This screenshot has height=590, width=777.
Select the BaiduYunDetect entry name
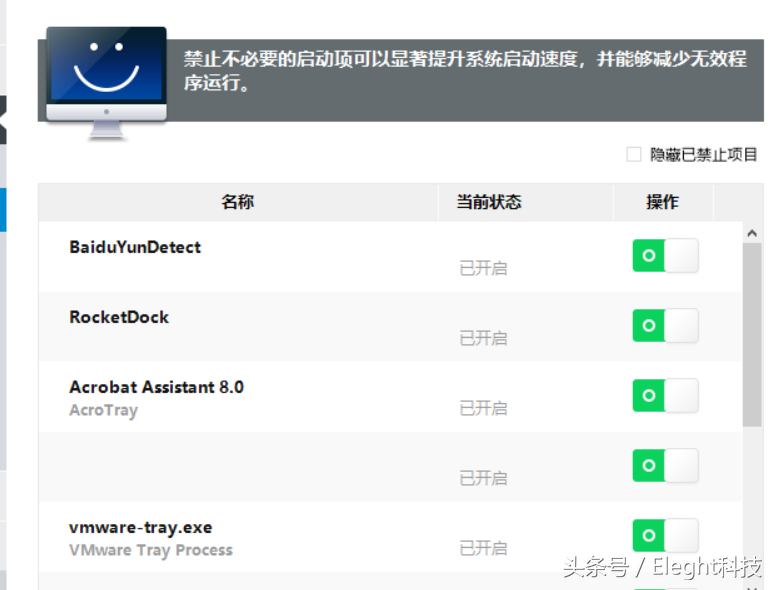(135, 247)
